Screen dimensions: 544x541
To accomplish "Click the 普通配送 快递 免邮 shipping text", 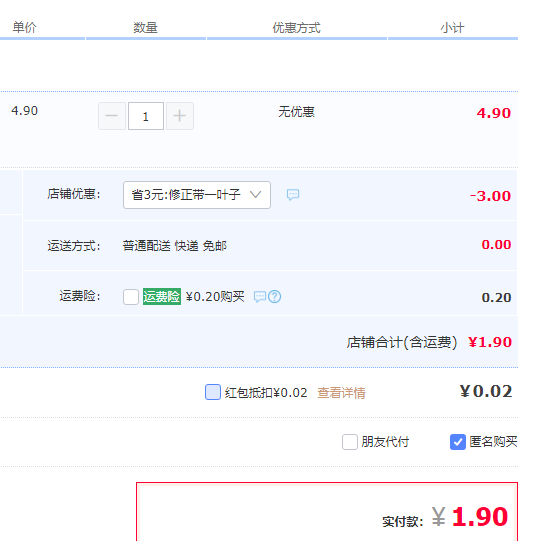I will coord(175,246).
